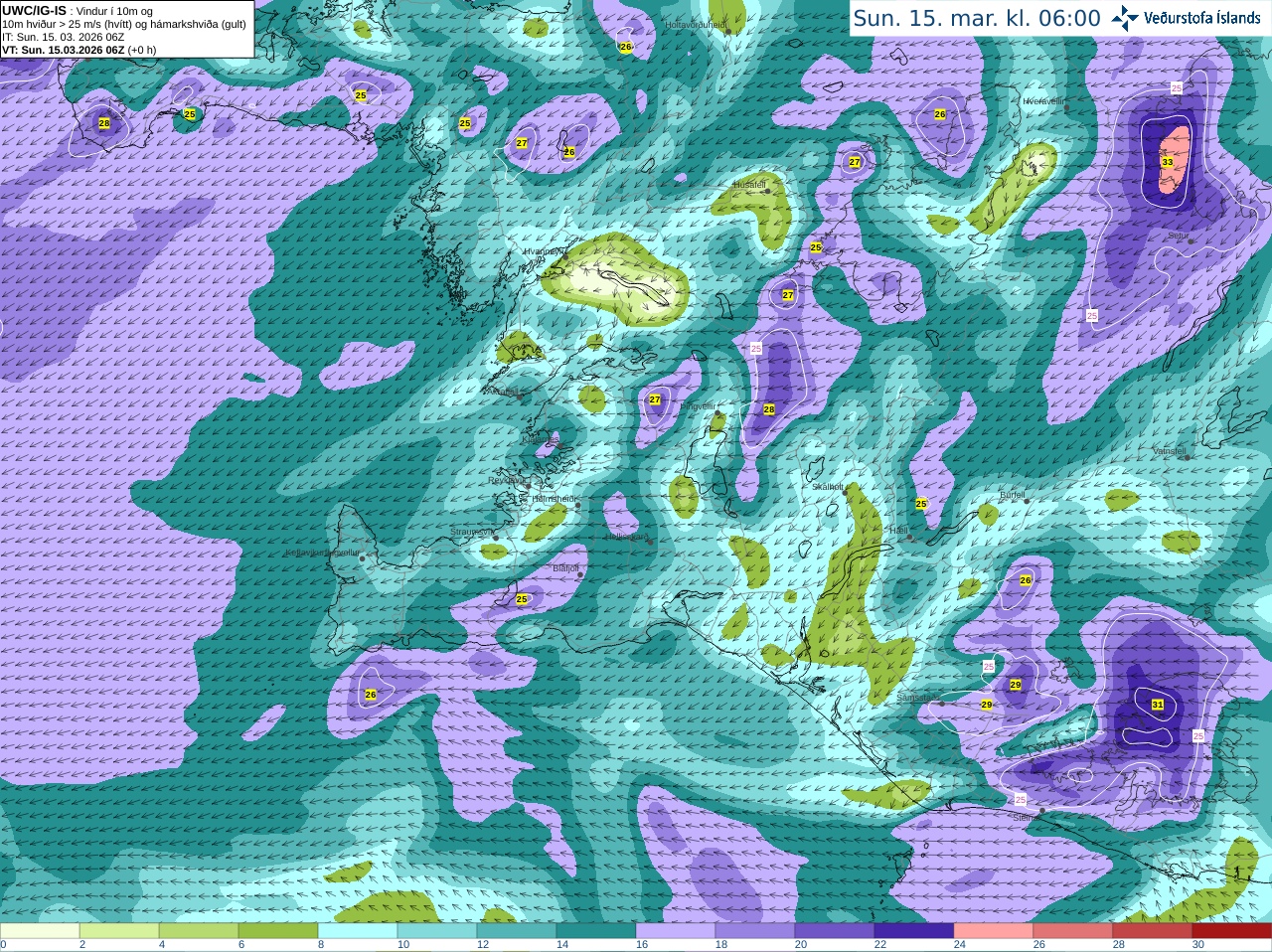
Task: Click the Reykjavík station label
Action: click(508, 480)
